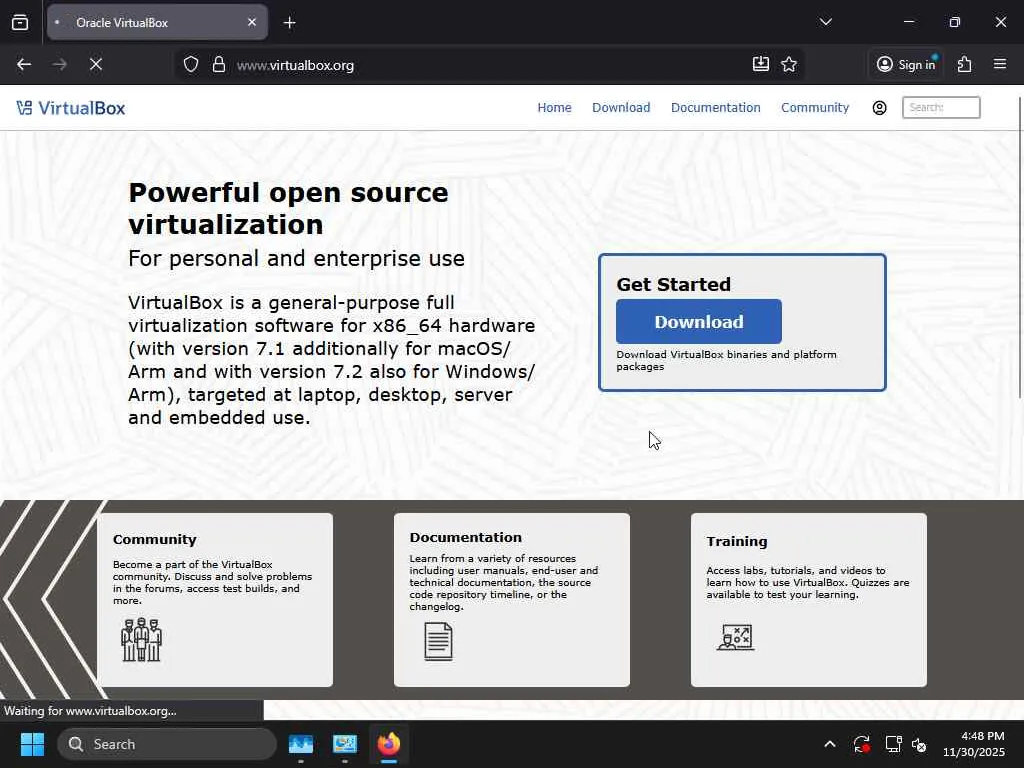
Task: Bookmark this page with the star icon
Action: tap(789, 64)
